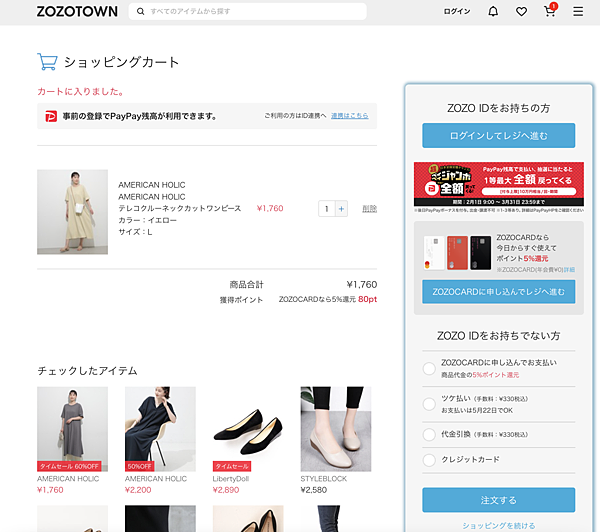Click the ¥2,200 price
The height and width of the screenshot is (532, 600).
click(138, 490)
